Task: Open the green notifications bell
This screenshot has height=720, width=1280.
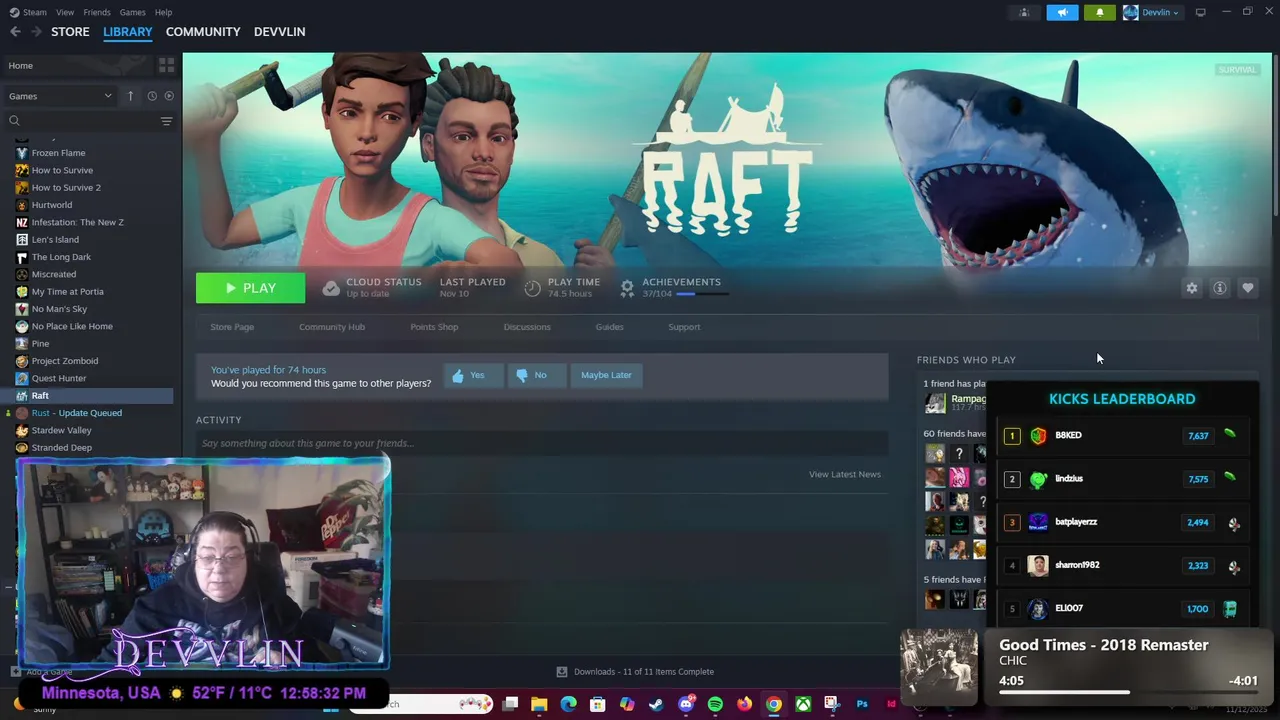Action: [1100, 12]
